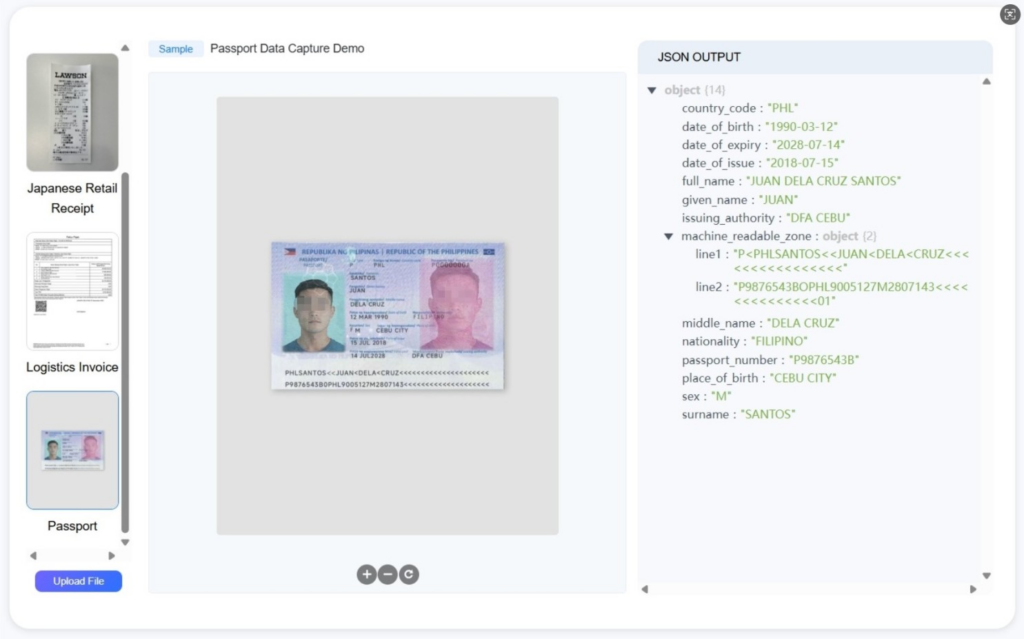Zoom out of the passport image
1024x639 pixels.
[387, 574]
